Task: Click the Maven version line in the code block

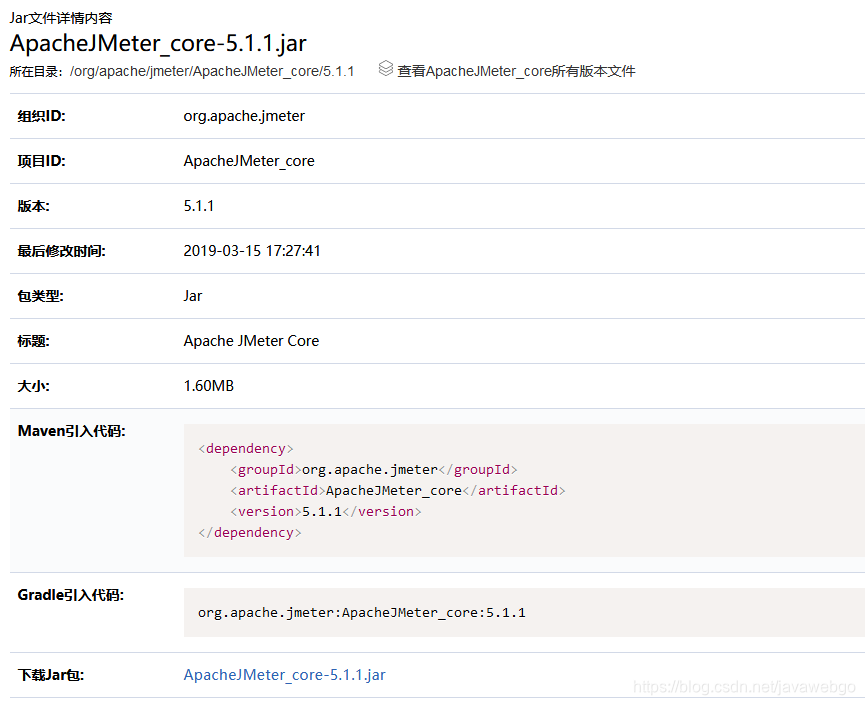Action: pos(325,511)
